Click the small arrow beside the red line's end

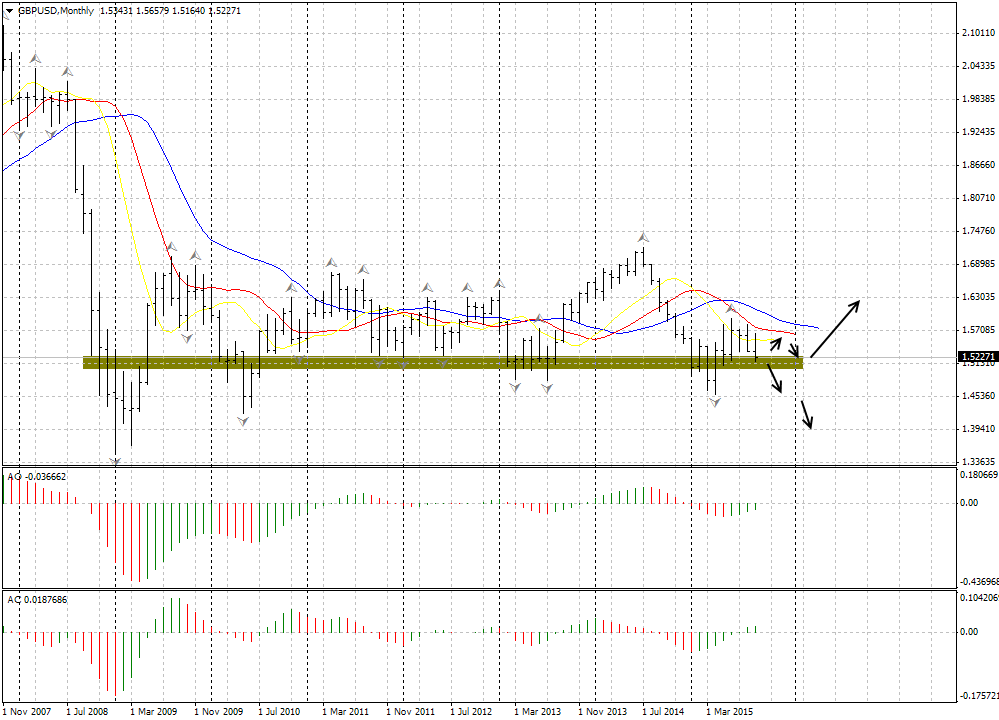[793, 350]
